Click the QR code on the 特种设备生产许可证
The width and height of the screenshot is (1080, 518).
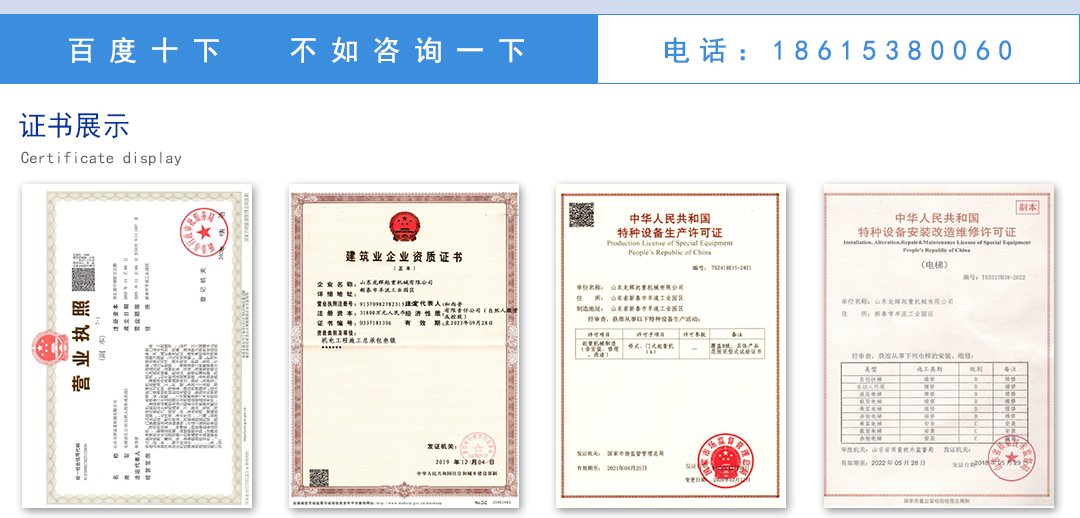pos(581,214)
